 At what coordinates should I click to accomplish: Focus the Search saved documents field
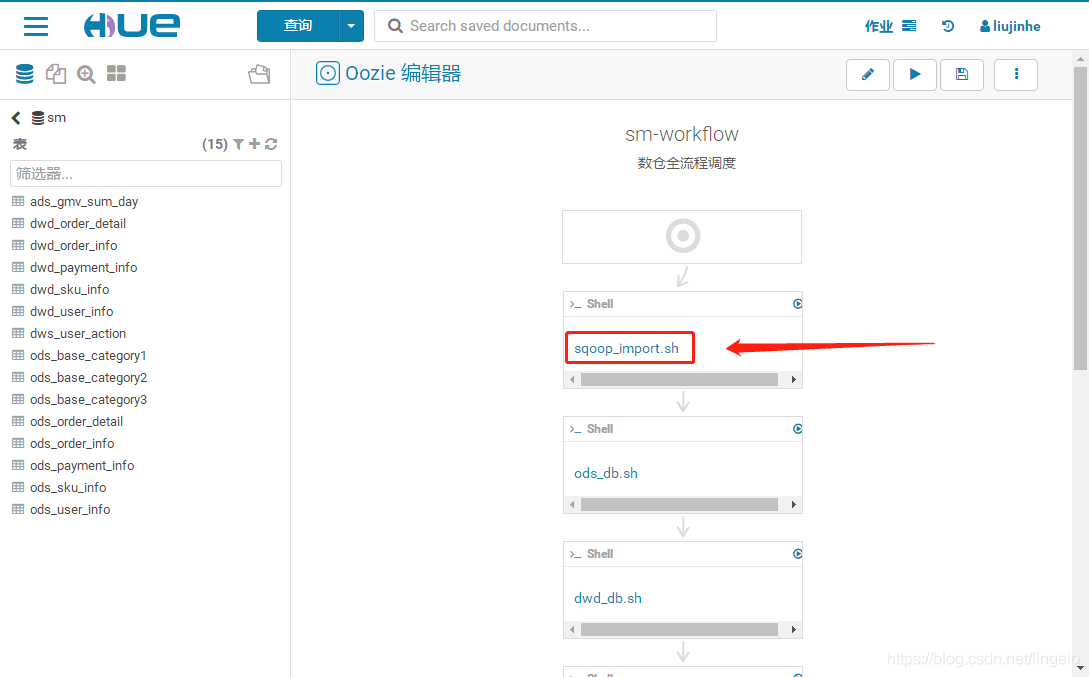[545, 26]
